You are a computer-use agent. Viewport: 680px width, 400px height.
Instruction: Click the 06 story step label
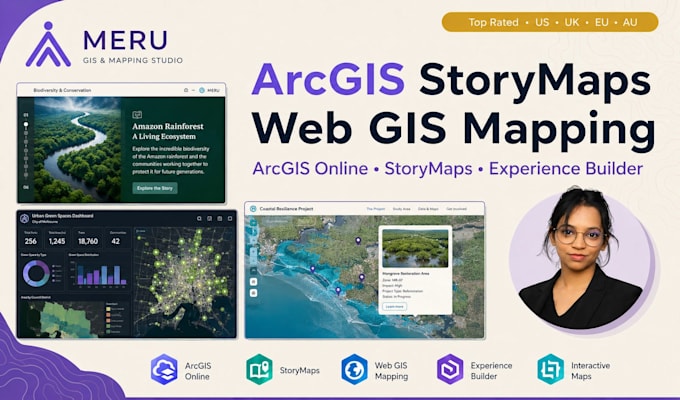tap(26, 187)
